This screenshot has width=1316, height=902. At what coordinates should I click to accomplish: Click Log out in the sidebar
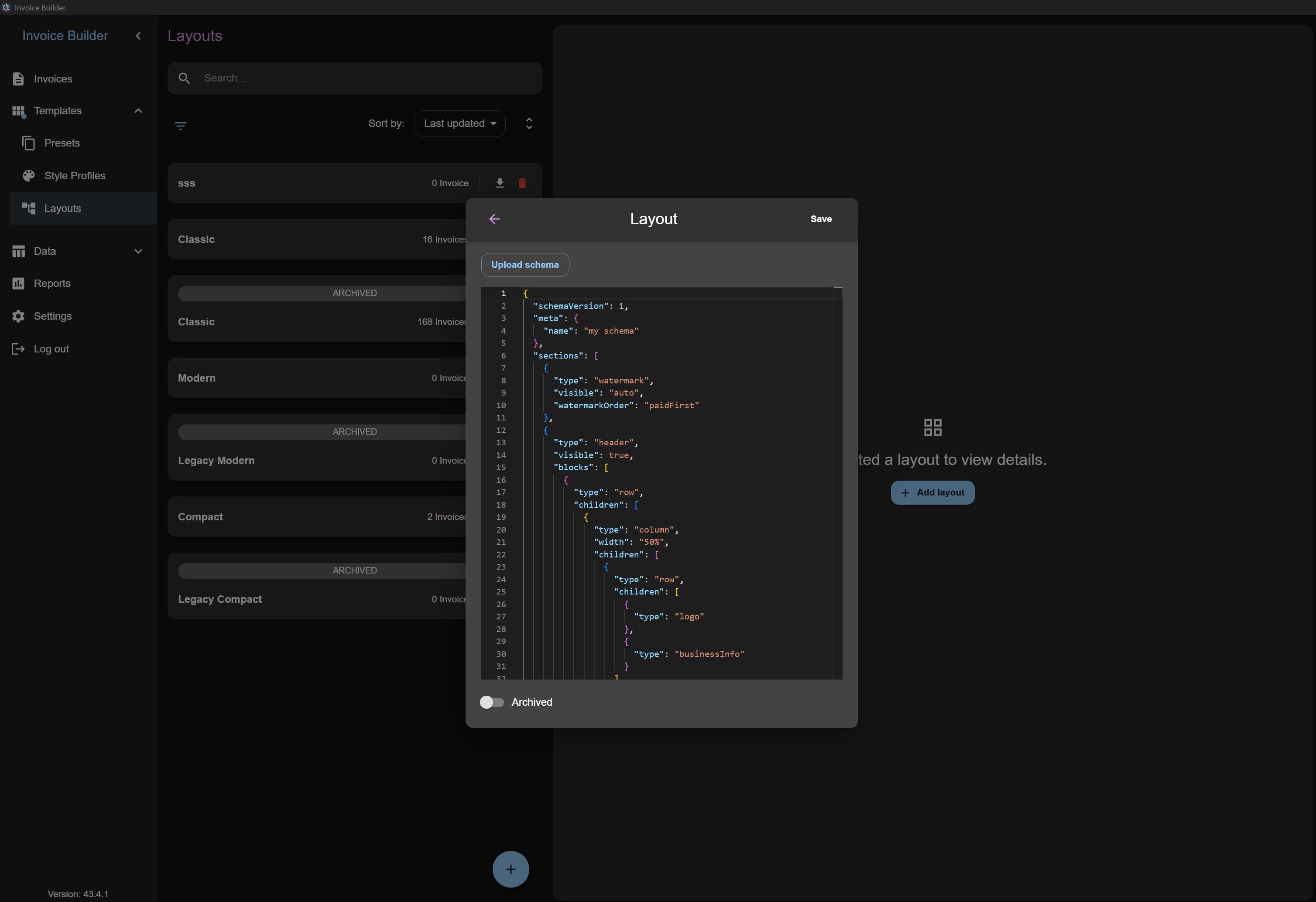click(x=78, y=349)
